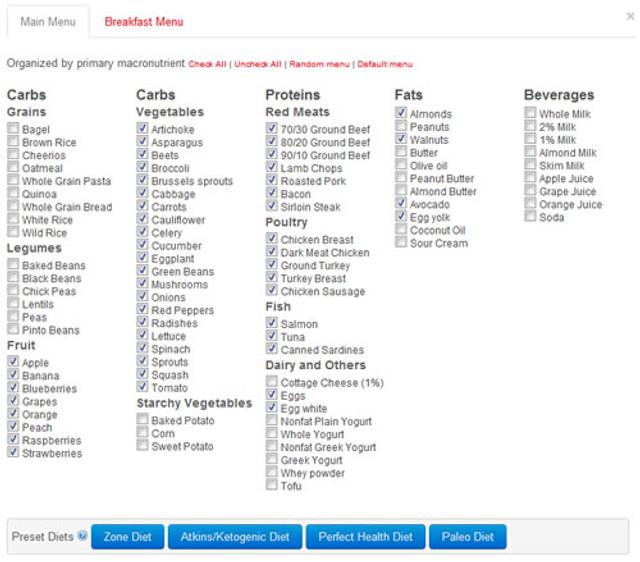The height and width of the screenshot is (562, 640).
Task: Click the Uncheck All link
Action: (x=258, y=64)
